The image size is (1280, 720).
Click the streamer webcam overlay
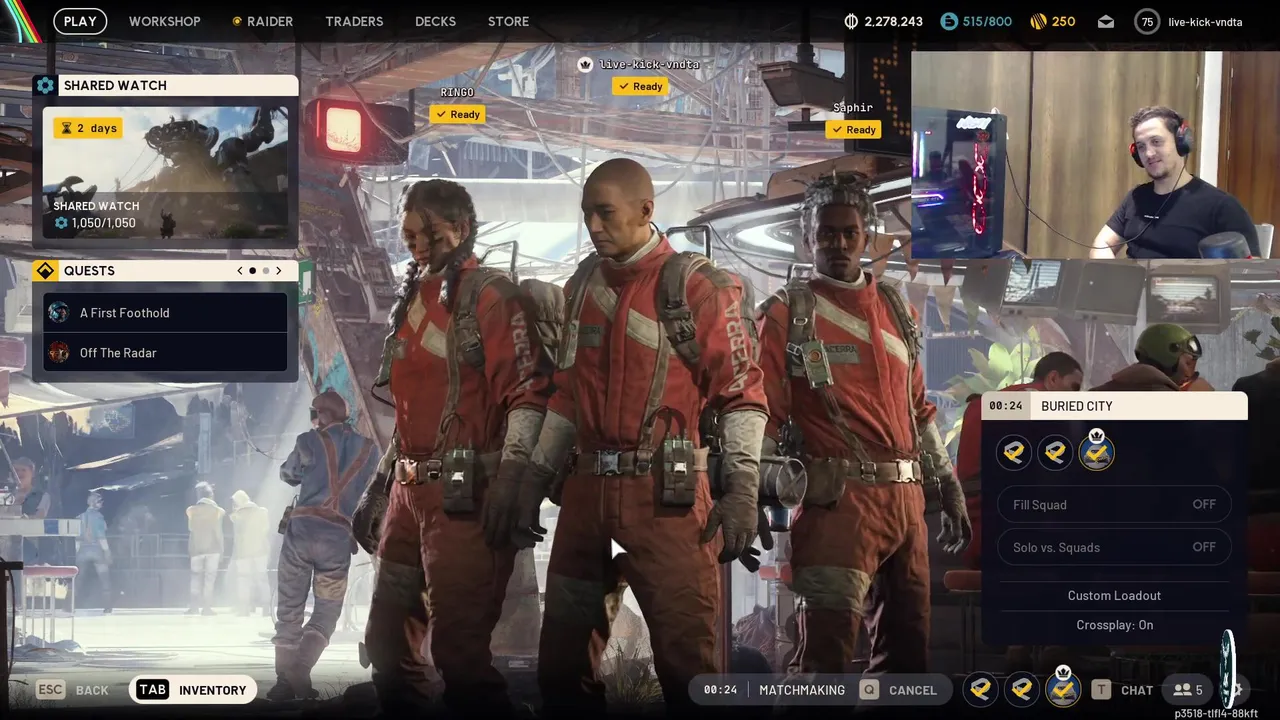(1095, 155)
